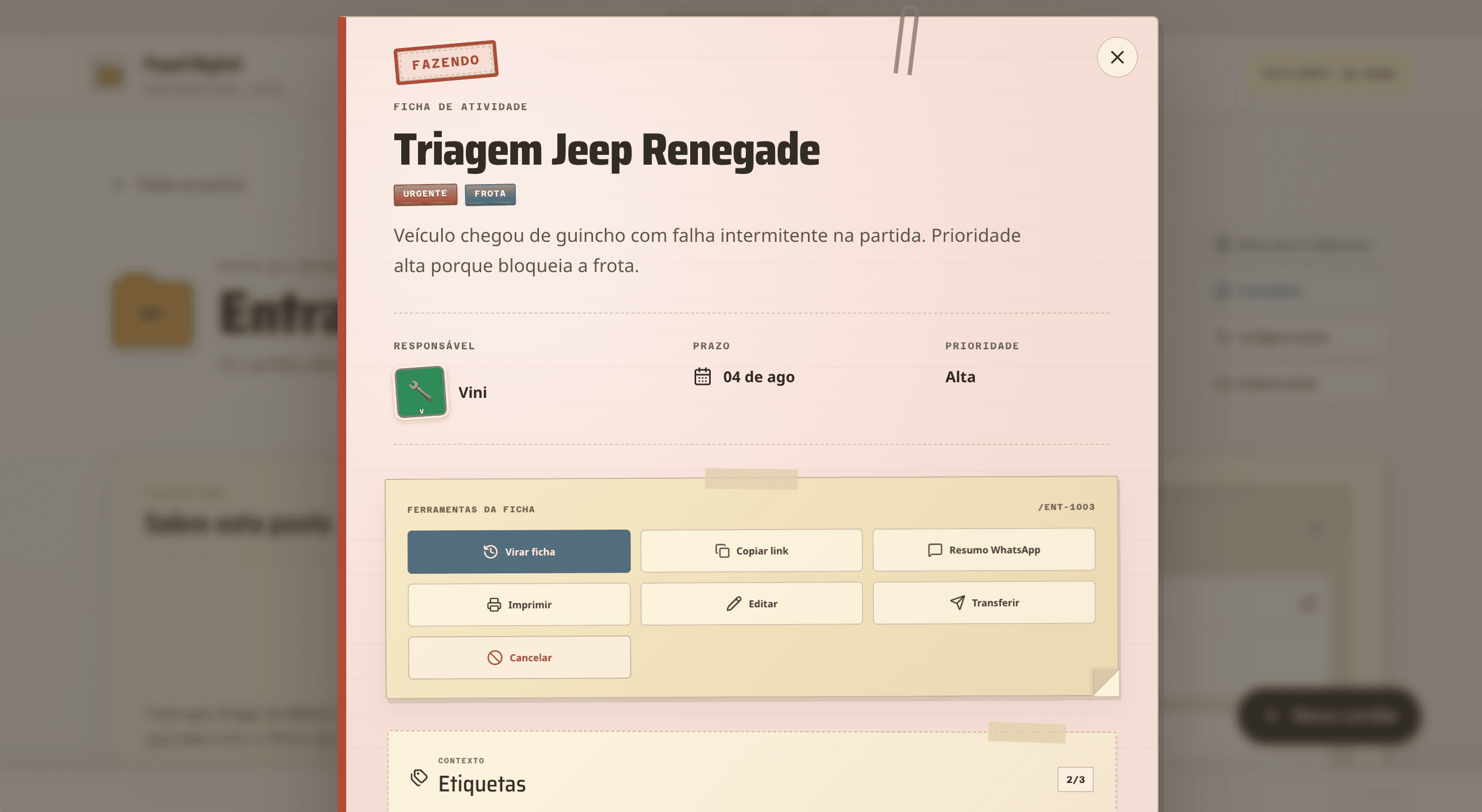Click the "2/3" counter in Etiquetas

(x=1075, y=779)
